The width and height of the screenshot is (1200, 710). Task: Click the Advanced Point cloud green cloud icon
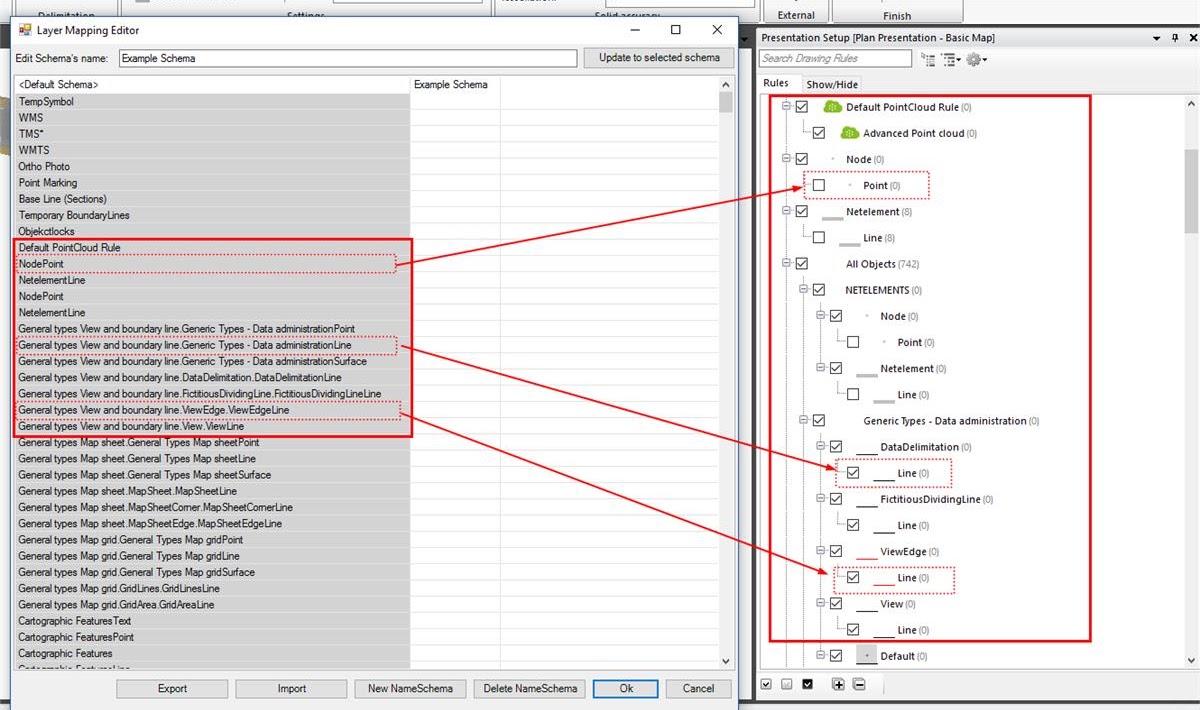pos(849,133)
